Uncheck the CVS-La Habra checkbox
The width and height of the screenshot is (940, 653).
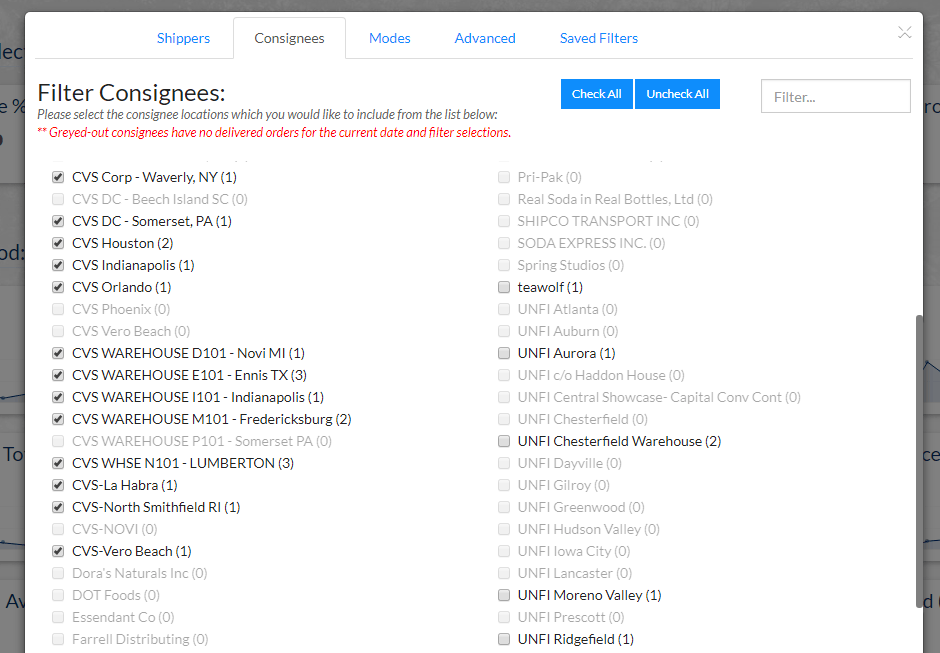pyautogui.click(x=58, y=485)
